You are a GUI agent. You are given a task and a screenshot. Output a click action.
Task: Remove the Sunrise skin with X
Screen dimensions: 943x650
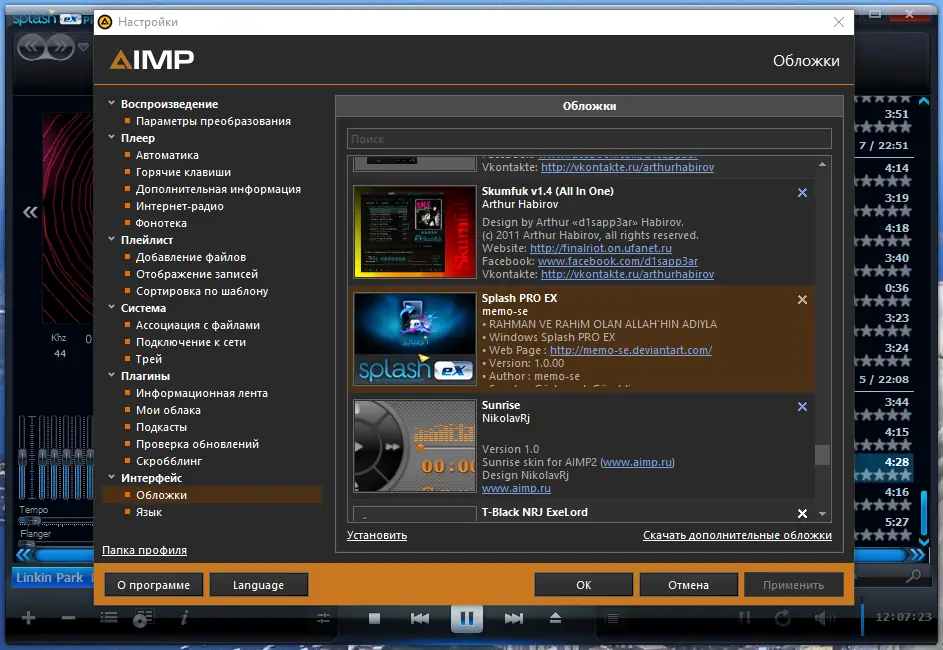(x=802, y=406)
